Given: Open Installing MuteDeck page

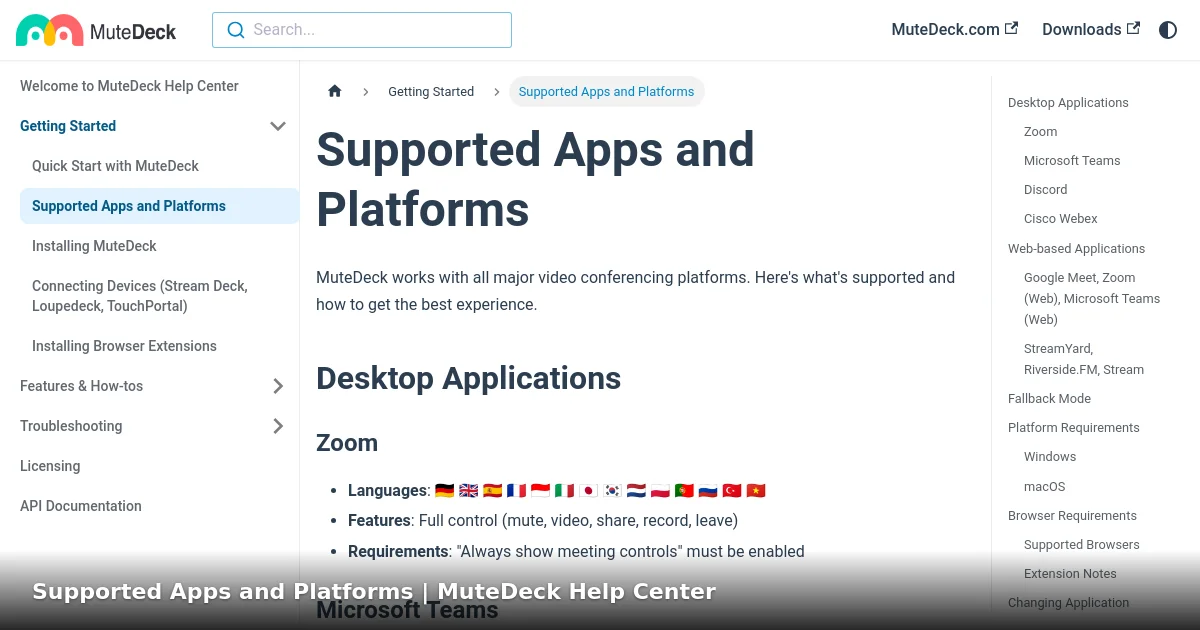Looking at the screenshot, I should 94,246.
